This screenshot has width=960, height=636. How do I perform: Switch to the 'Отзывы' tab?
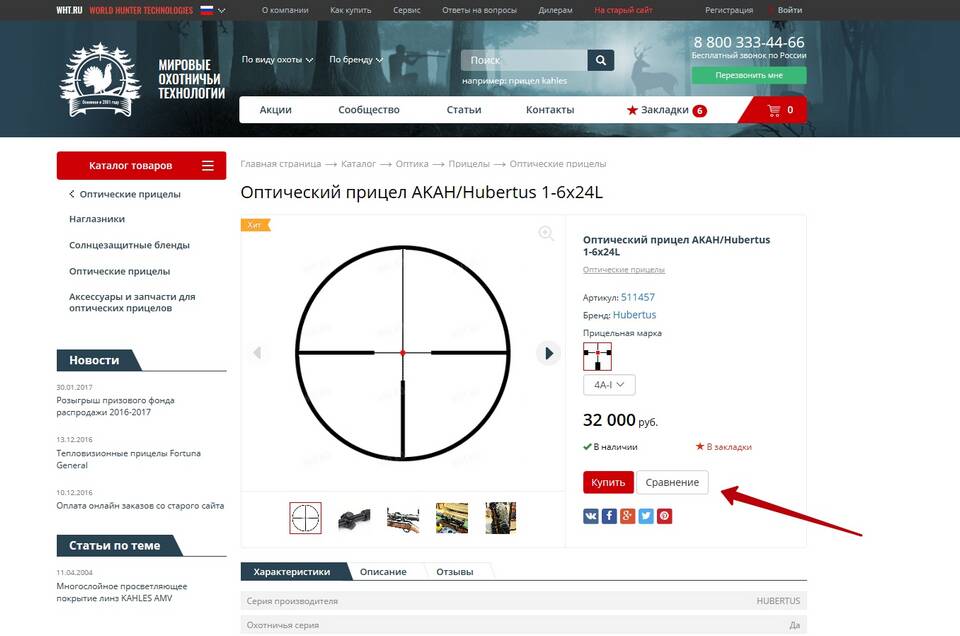(455, 572)
